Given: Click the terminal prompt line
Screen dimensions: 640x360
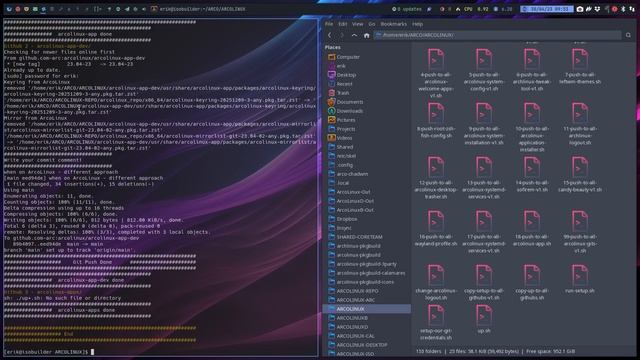Looking at the screenshot, I should [49, 352].
